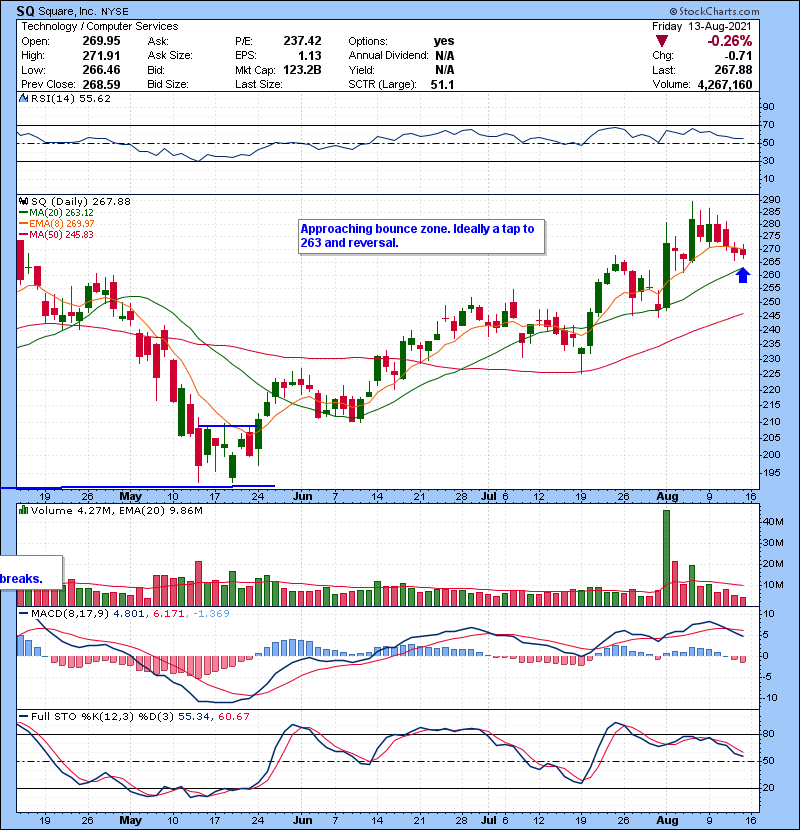The height and width of the screenshot is (830, 800).
Task: Click the Low value 266.46
Action: (x=101, y=70)
